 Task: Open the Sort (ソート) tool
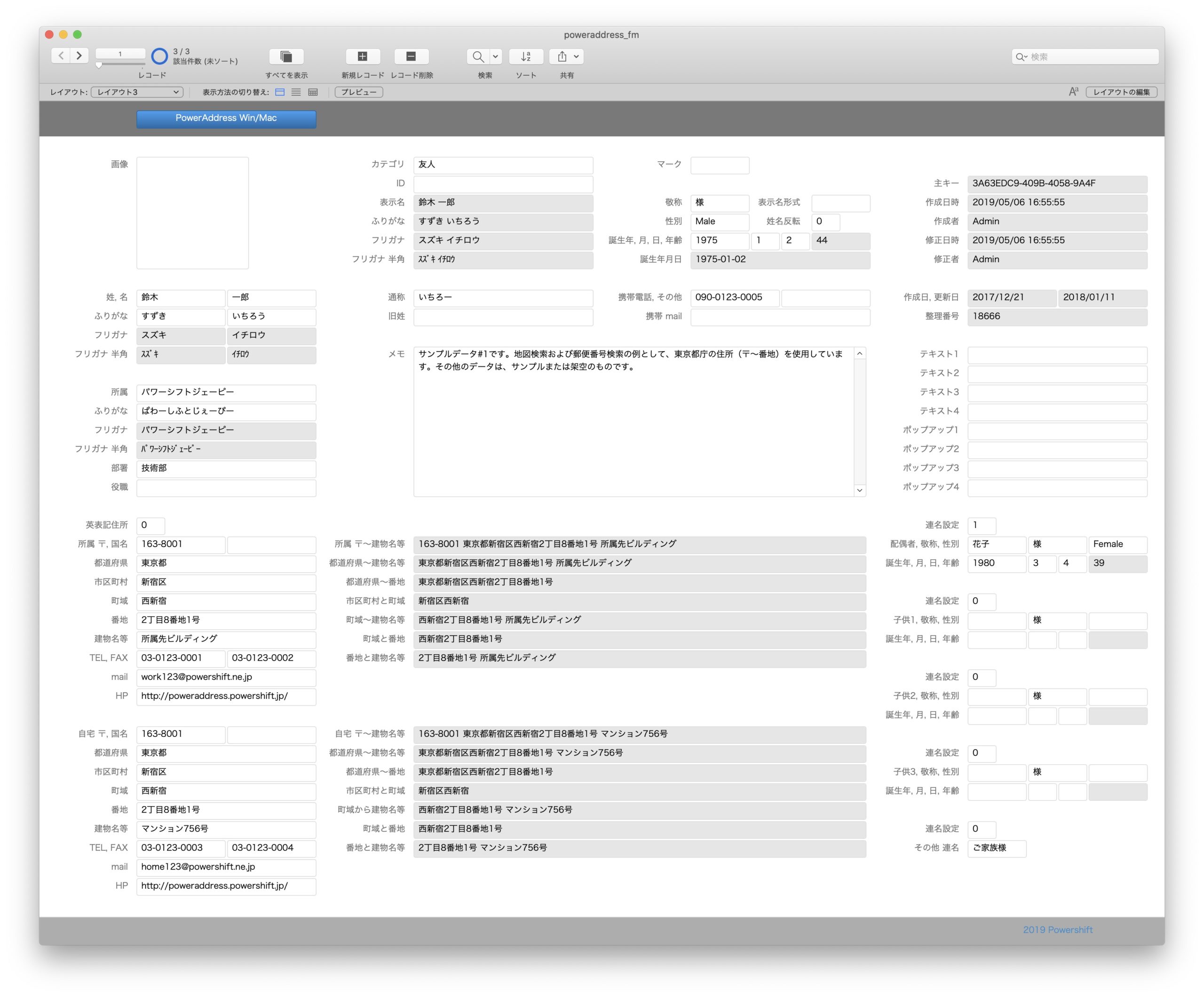[x=526, y=56]
